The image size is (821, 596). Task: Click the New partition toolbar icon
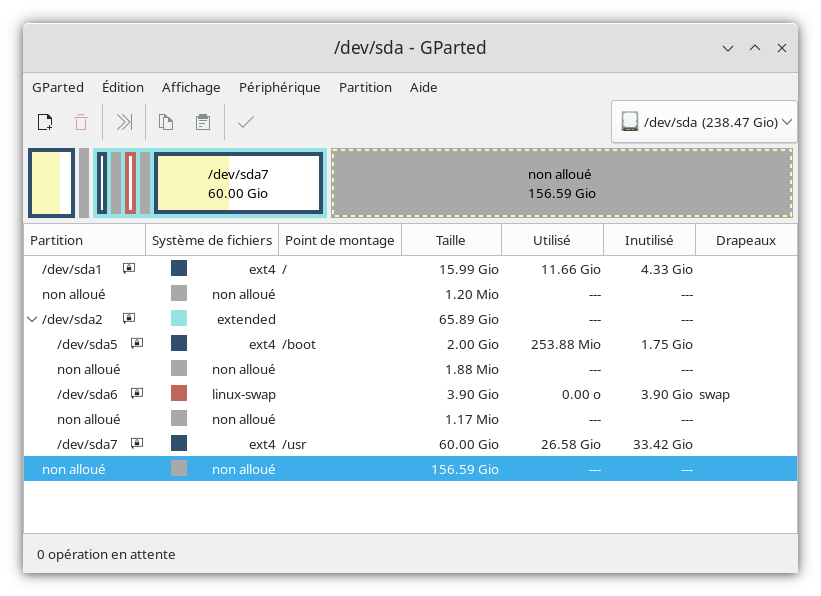click(x=45, y=122)
